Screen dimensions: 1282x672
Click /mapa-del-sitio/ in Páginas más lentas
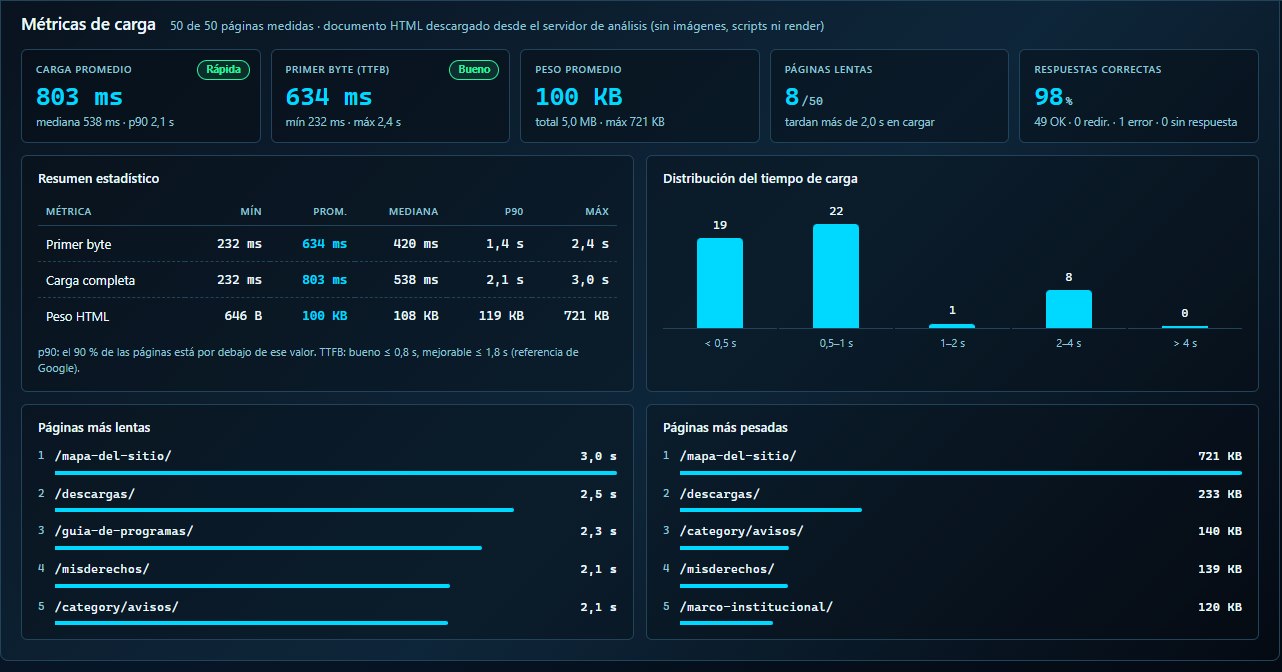click(113, 456)
